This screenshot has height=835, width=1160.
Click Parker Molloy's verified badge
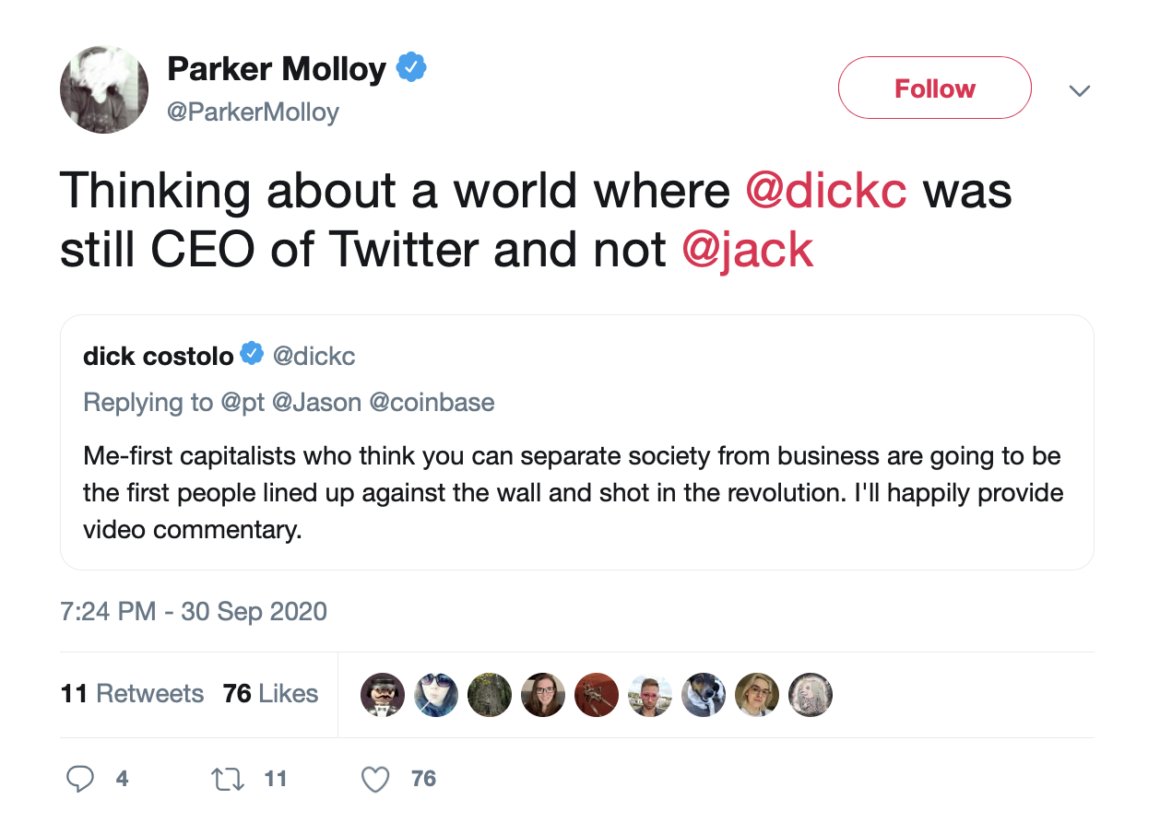[x=412, y=69]
